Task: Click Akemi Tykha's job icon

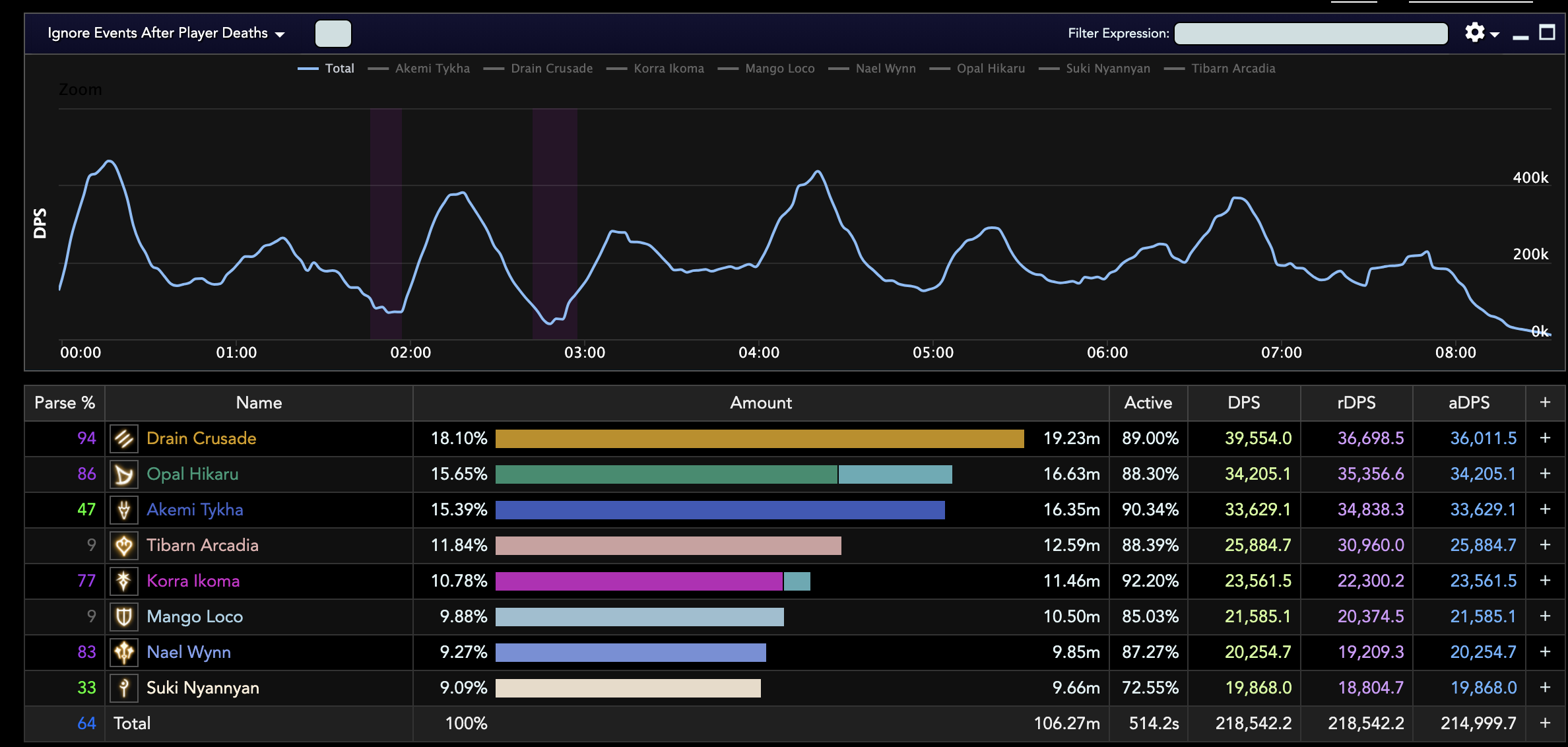Action: tap(124, 510)
